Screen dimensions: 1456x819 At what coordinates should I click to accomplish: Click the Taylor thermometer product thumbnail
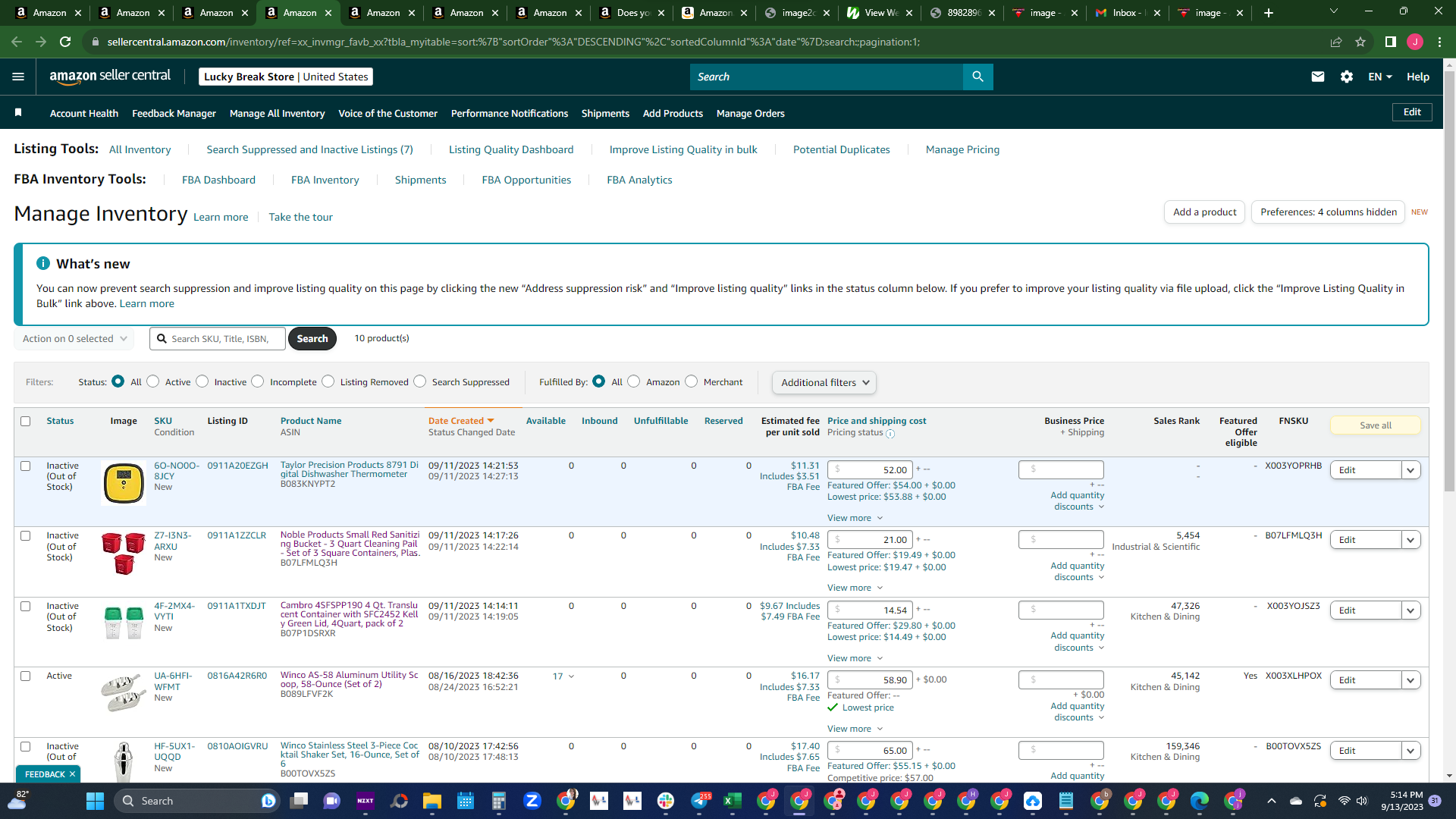click(x=124, y=484)
